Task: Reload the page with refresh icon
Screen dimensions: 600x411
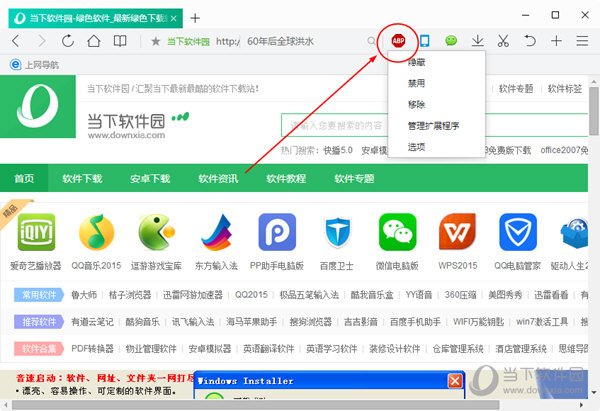Action: 68,41
